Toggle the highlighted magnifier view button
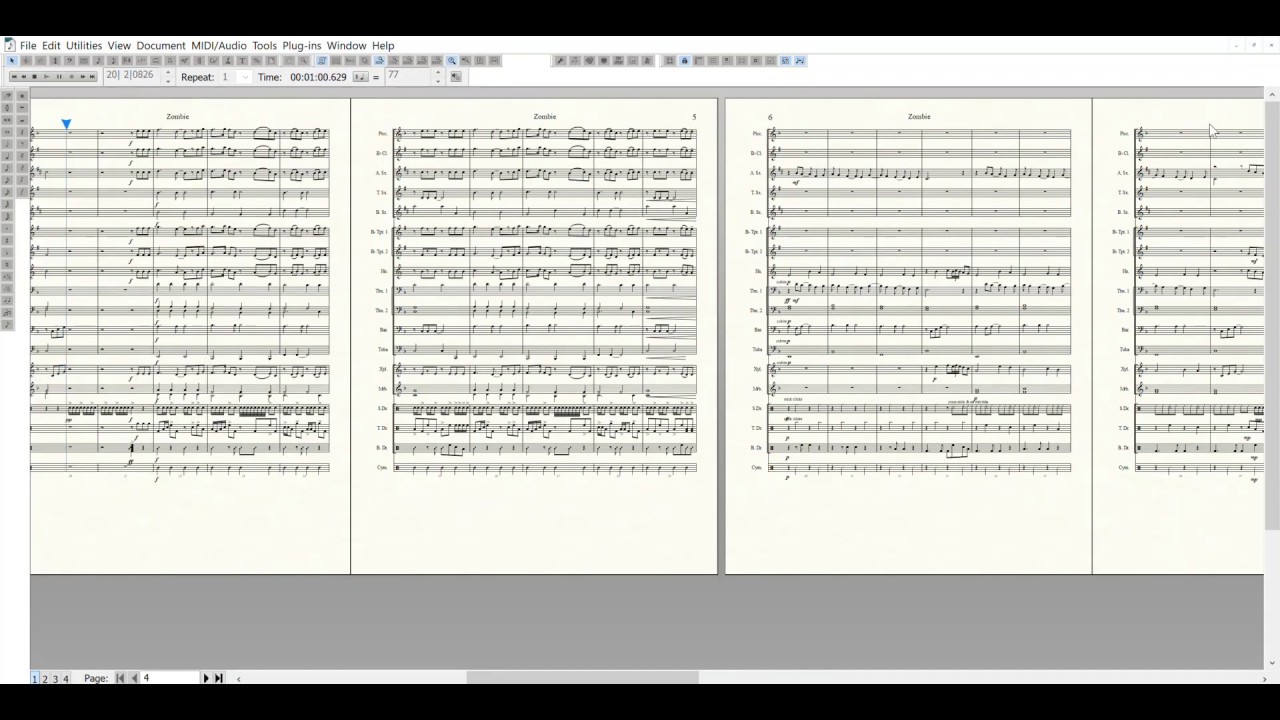The width and height of the screenshot is (1280, 720). [x=451, y=60]
